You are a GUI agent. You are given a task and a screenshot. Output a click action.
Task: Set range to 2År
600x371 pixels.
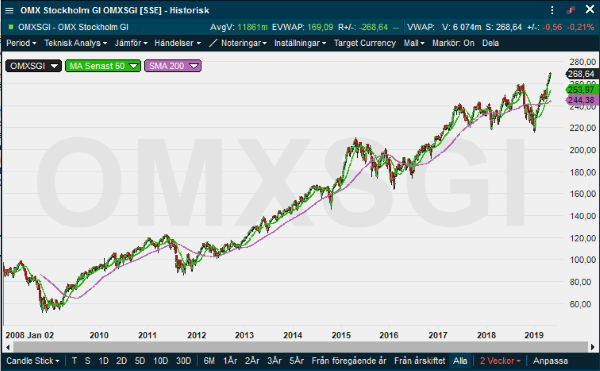252,361
